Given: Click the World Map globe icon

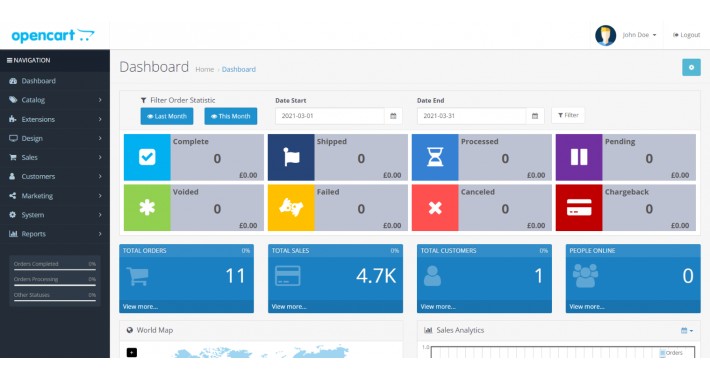Looking at the screenshot, I should click(x=130, y=330).
